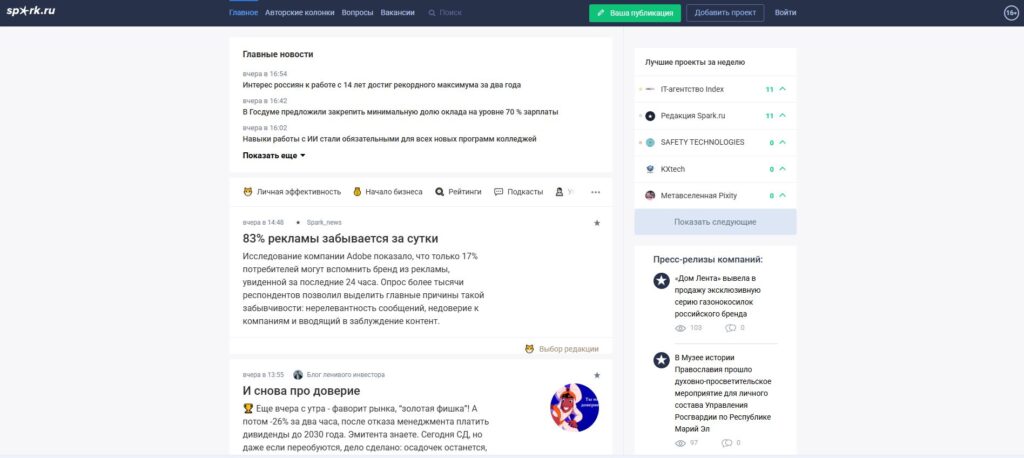Select the Рейтинги category
Viewport: 1024px width, 458px height.
[458, 192]
